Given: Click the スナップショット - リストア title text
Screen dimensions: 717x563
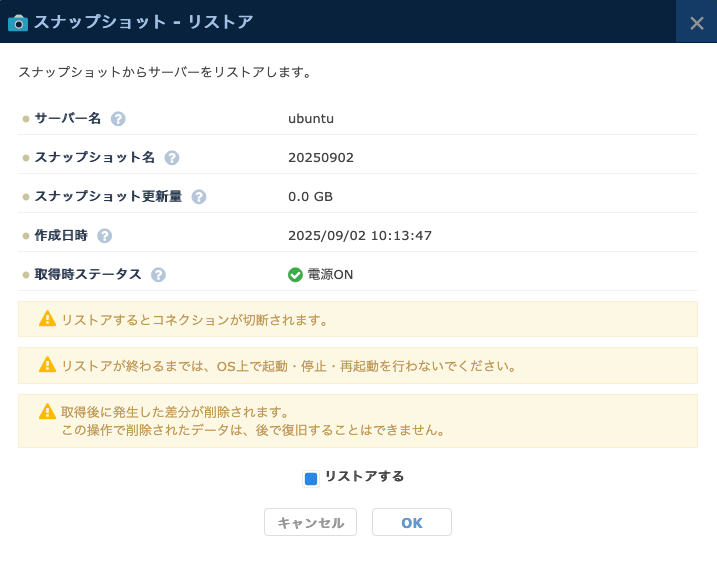Looking at the screenshot, I should click(143, 22).
